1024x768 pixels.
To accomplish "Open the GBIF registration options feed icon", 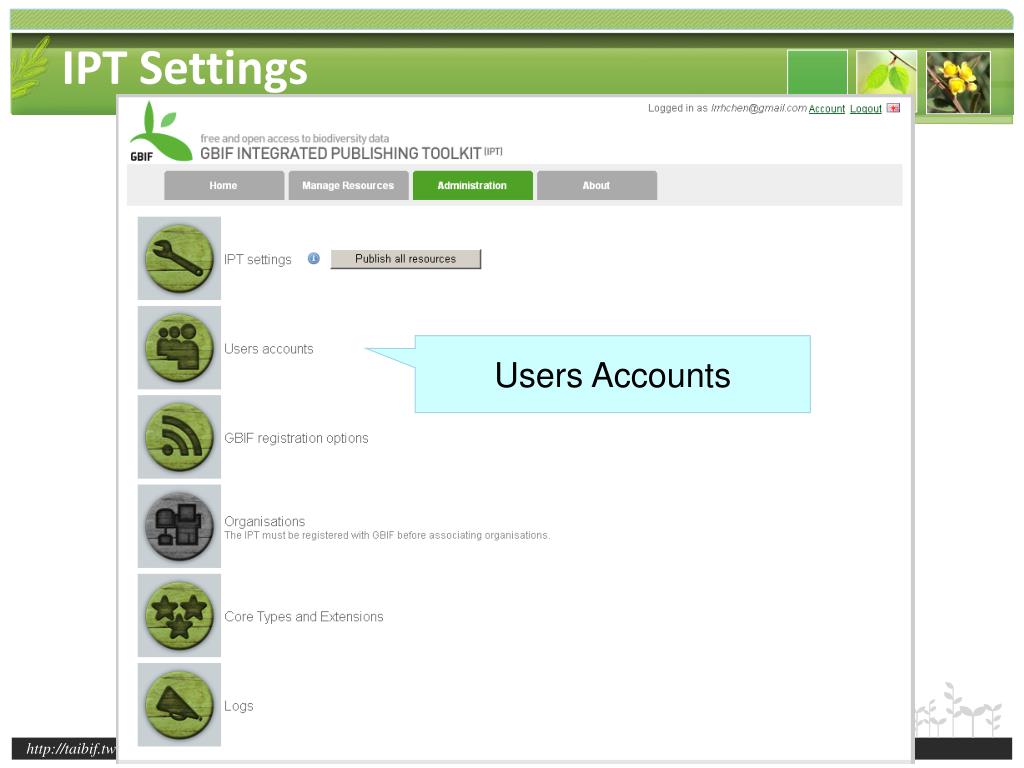I will [x=179, y=437].
